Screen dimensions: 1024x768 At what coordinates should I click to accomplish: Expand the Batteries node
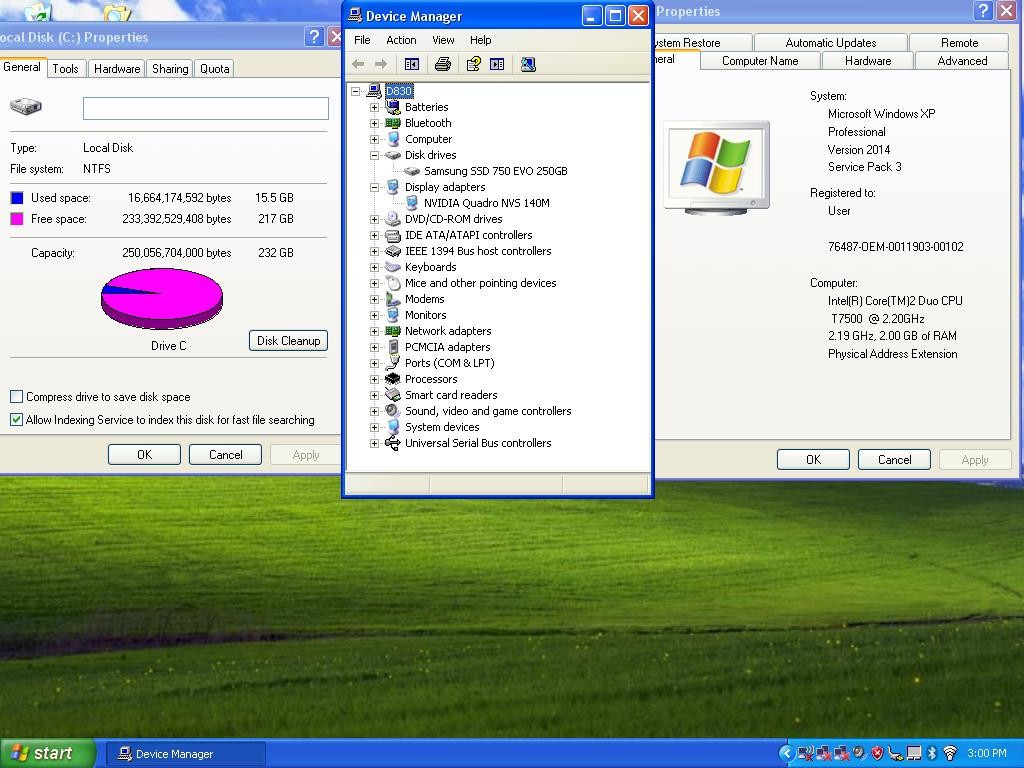tap(374, 107)
